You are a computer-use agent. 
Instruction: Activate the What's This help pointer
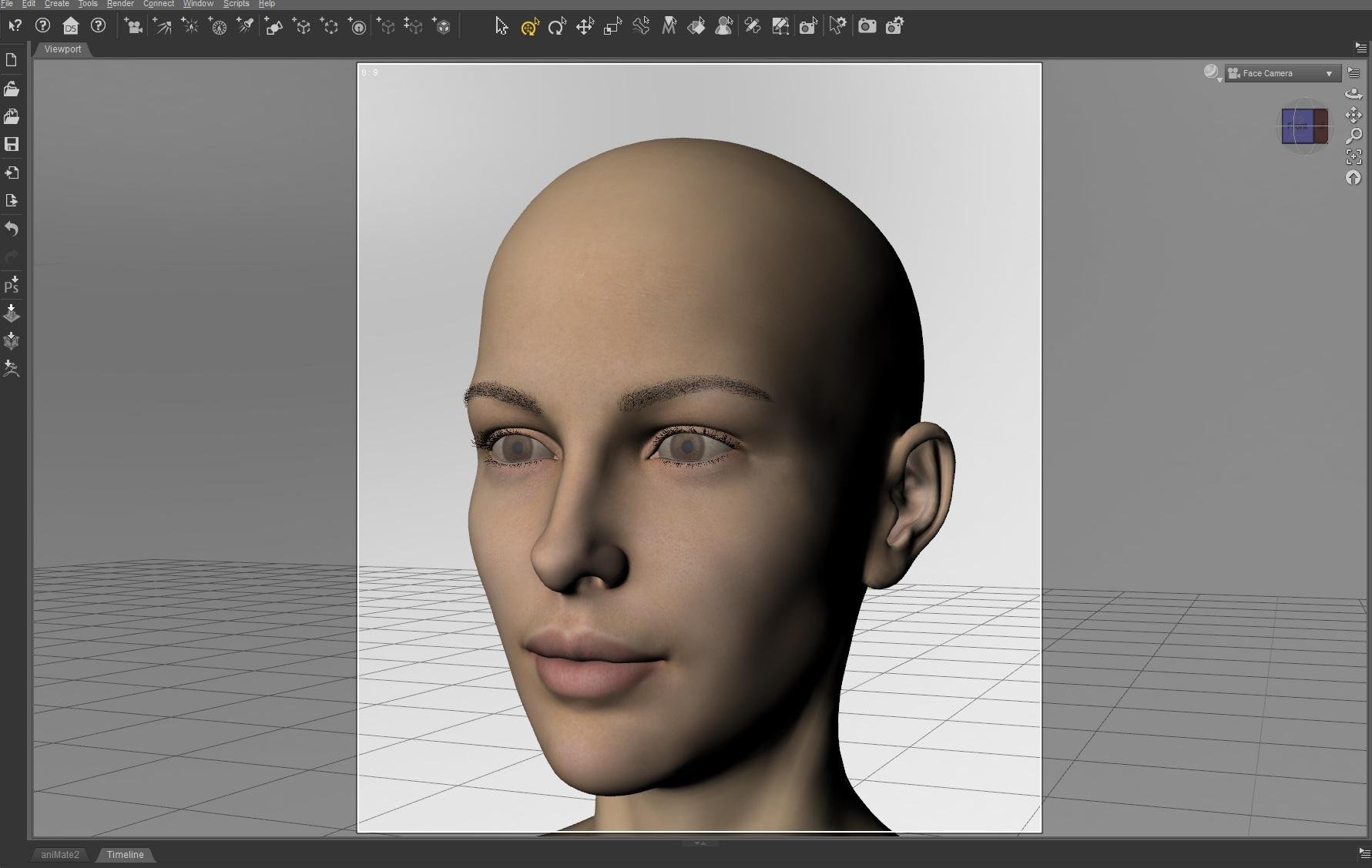15,26
